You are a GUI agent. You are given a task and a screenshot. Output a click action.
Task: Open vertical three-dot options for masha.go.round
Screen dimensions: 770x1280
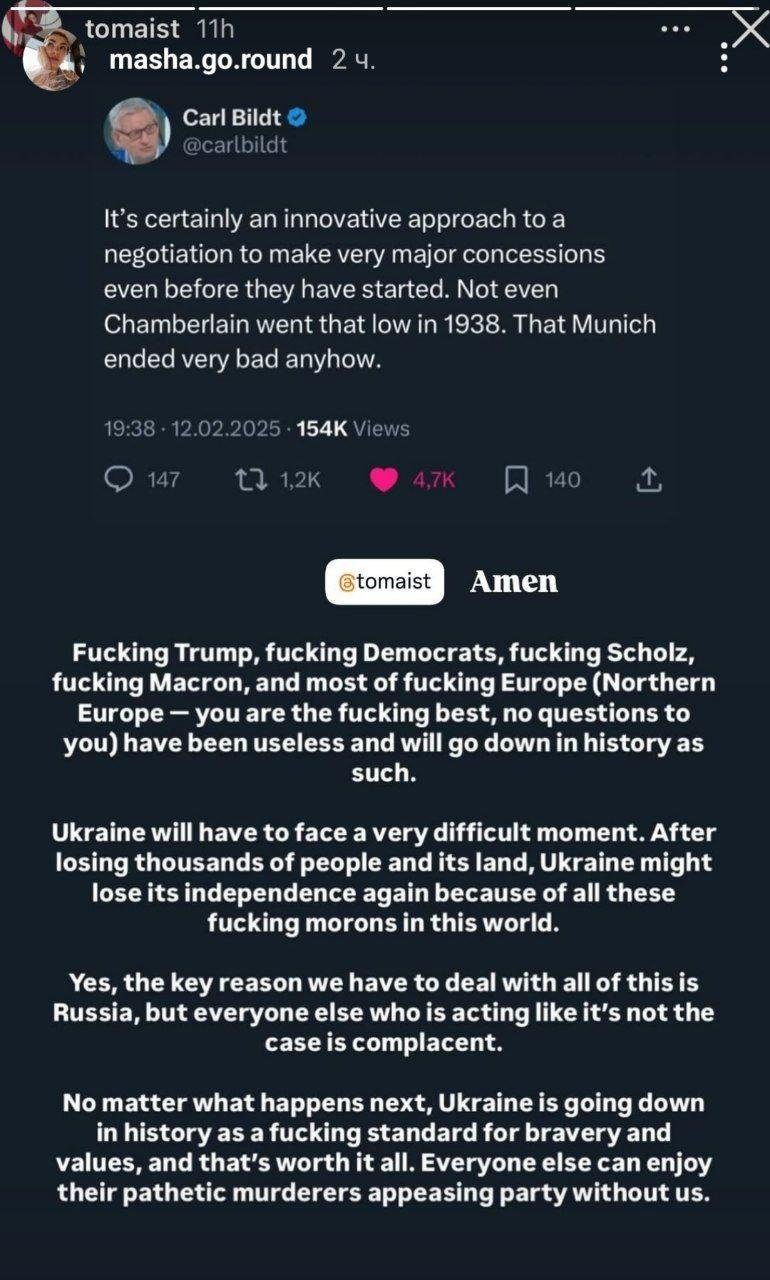[724, 58]
